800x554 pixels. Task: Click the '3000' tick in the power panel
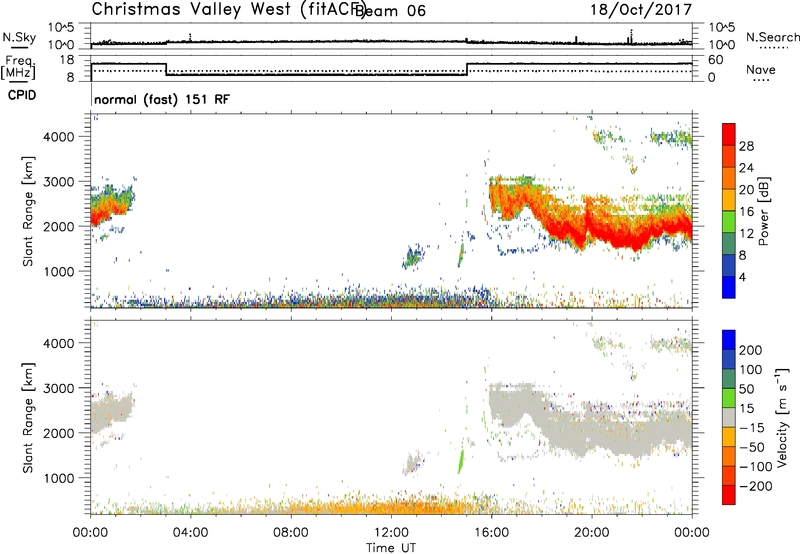[59, 182]
